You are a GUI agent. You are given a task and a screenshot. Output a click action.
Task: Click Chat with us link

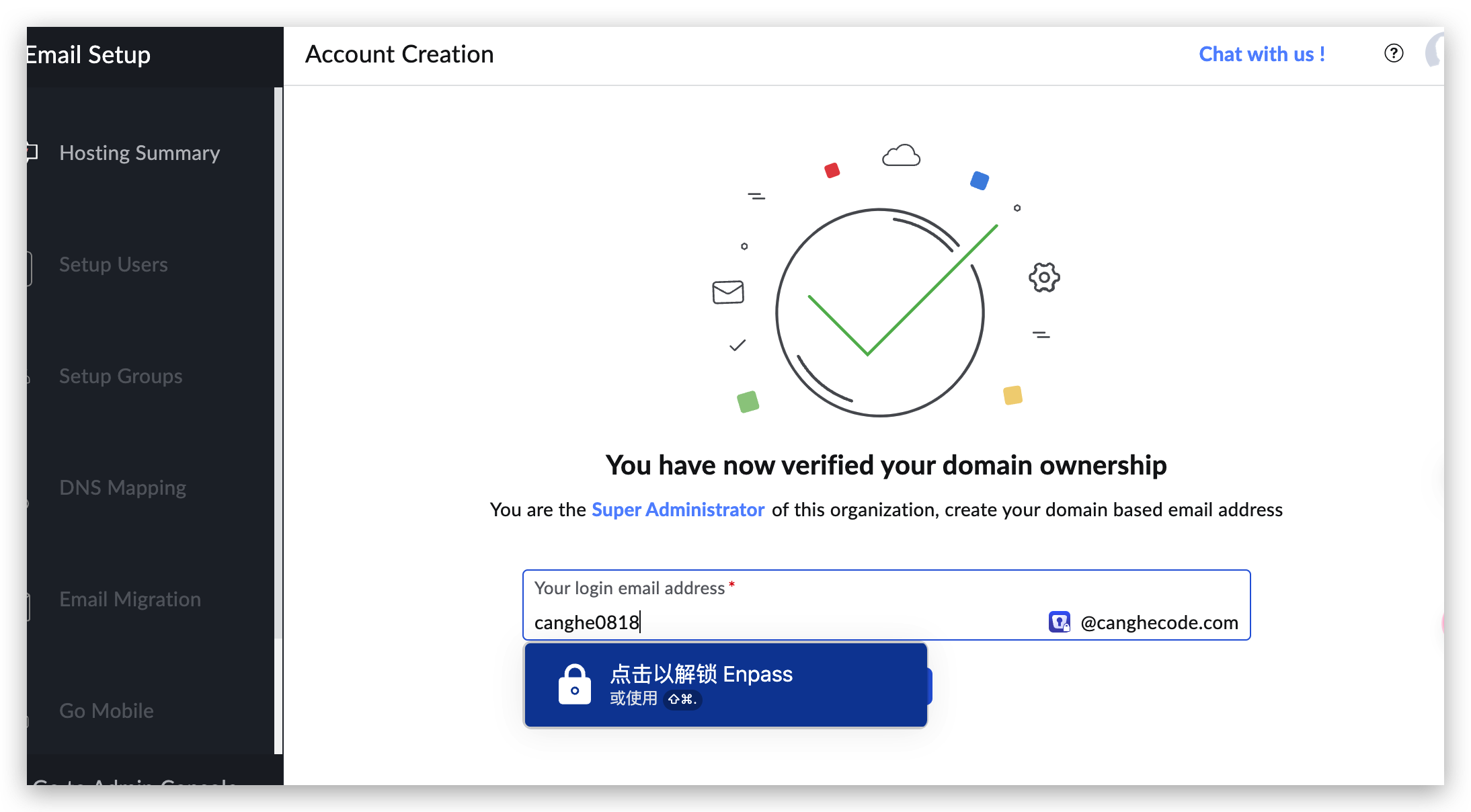click(1261, 54)
